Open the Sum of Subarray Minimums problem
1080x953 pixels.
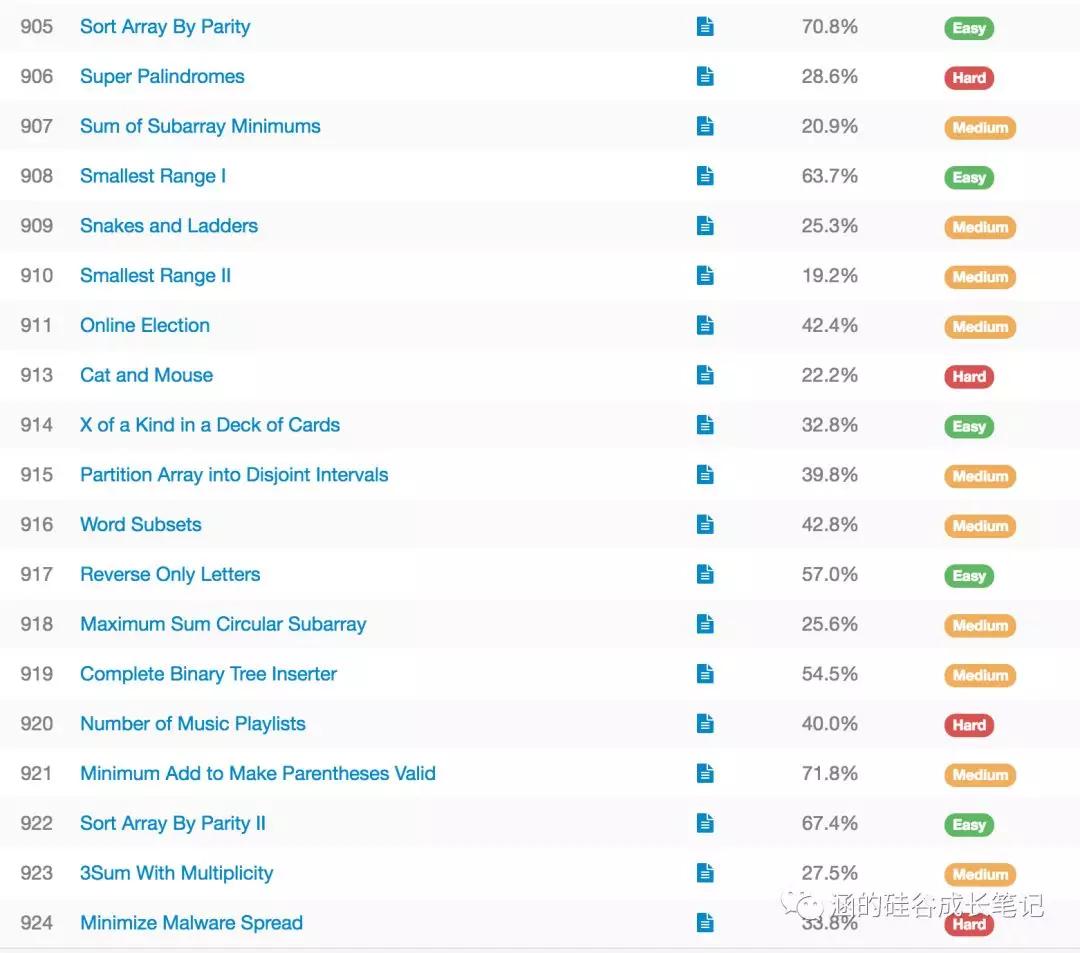tap(200, 126)
